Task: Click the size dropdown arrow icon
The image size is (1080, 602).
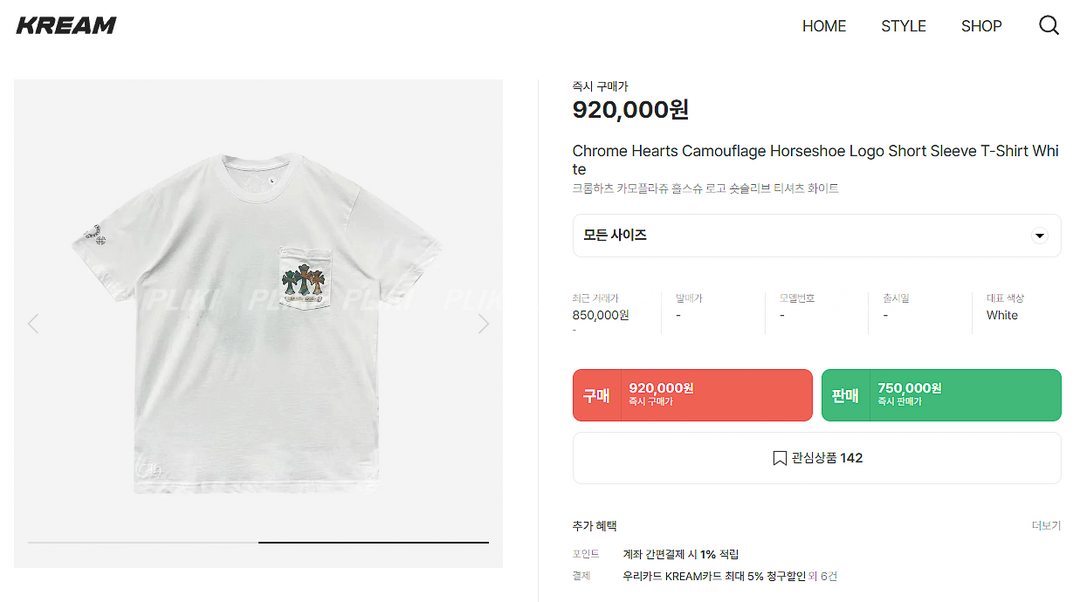Action: pos(1039,236)
